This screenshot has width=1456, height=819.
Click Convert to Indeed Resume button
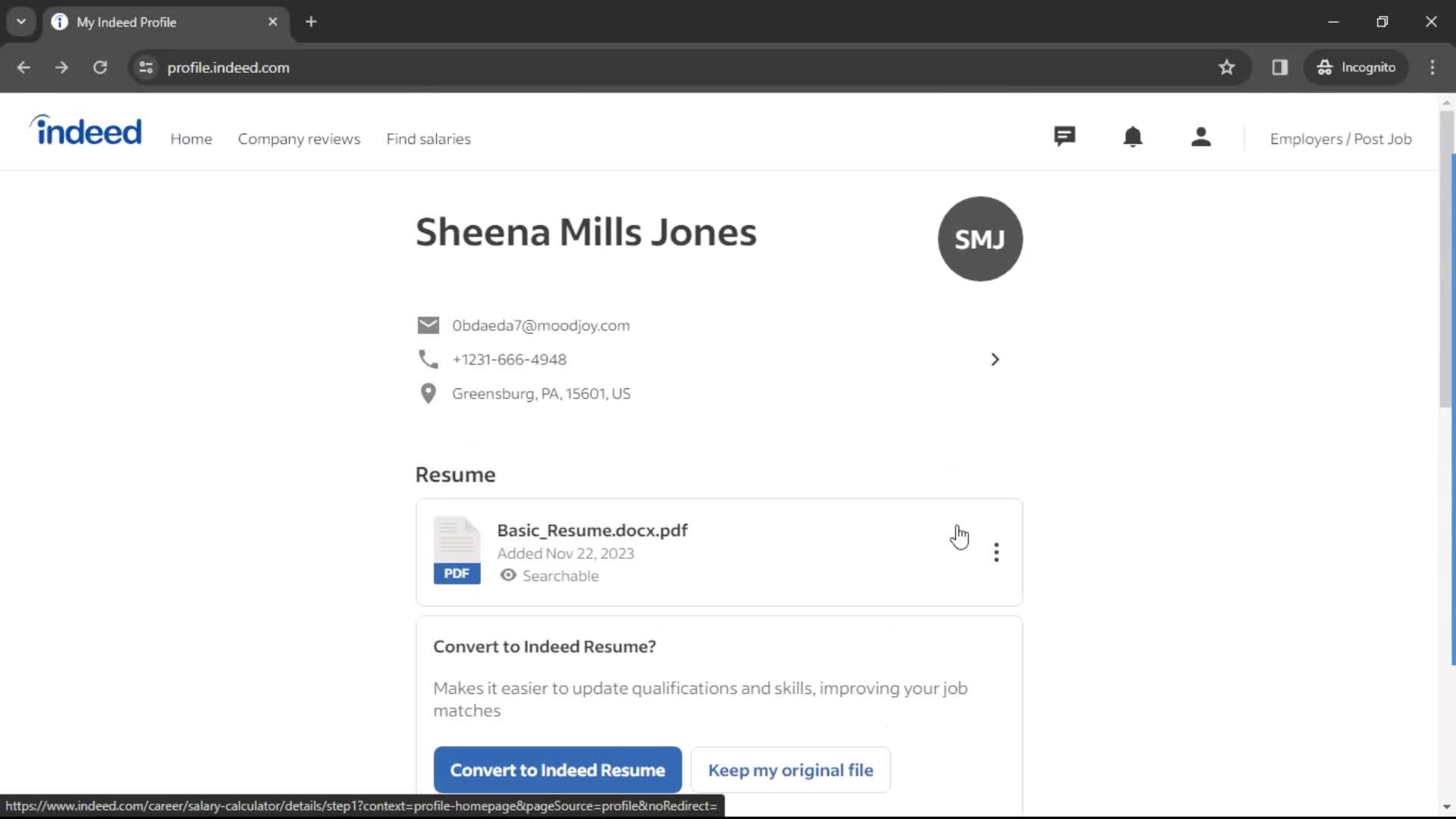click(557, 770)
